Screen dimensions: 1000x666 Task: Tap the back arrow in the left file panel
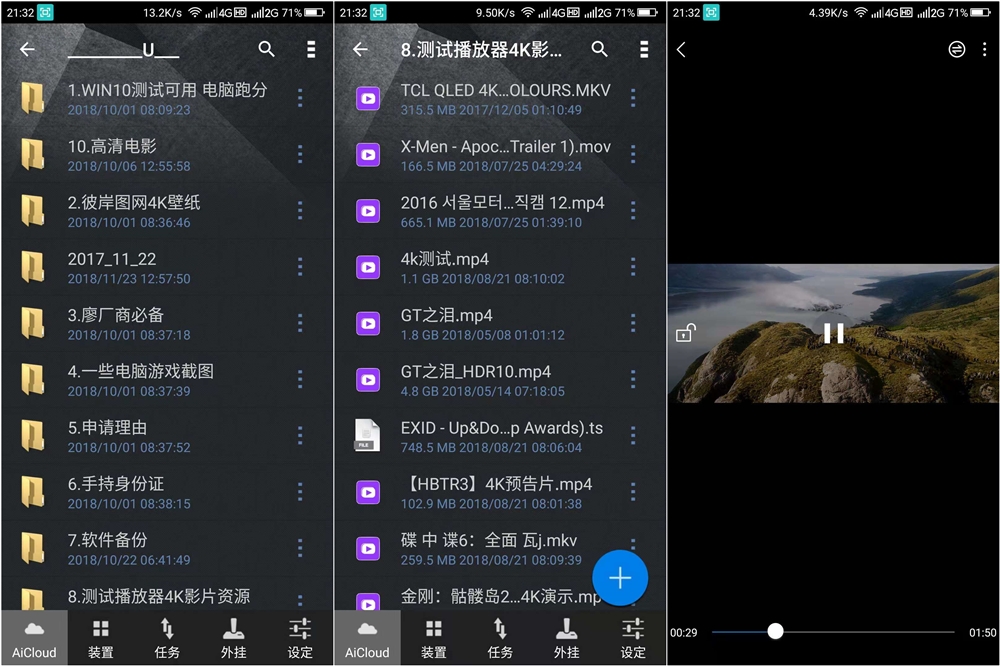click(27, 48)
